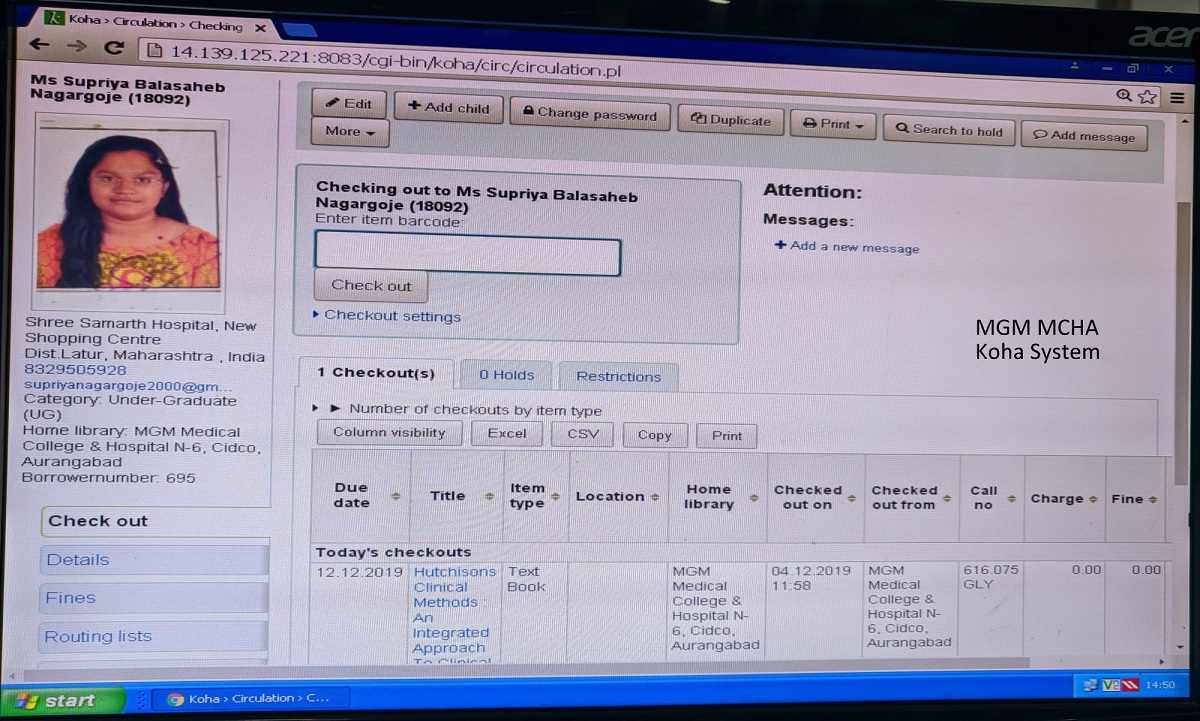Click the Check out button under the barcode field

[x=371, y=286]
